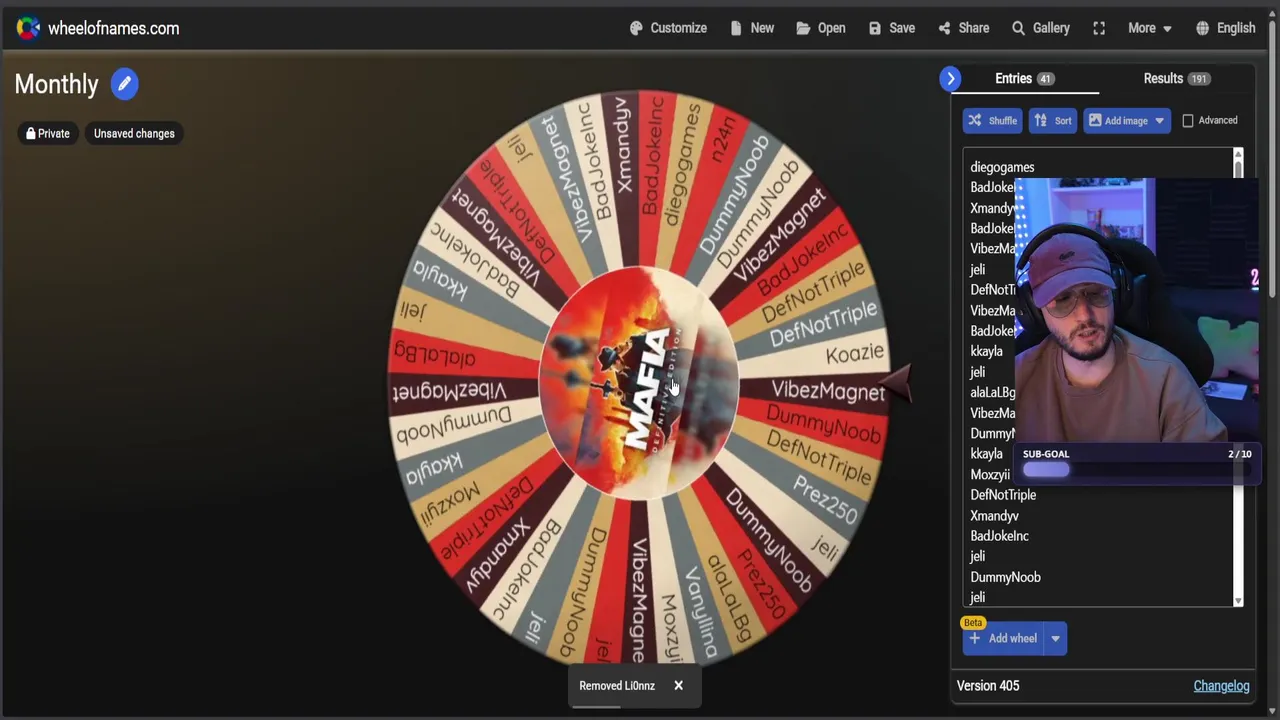Collapse the entries panel with blue arrow
Image resolution: width=1280 pixels, height=720 pixels.
pyautogui.click(x=950, y=78)
